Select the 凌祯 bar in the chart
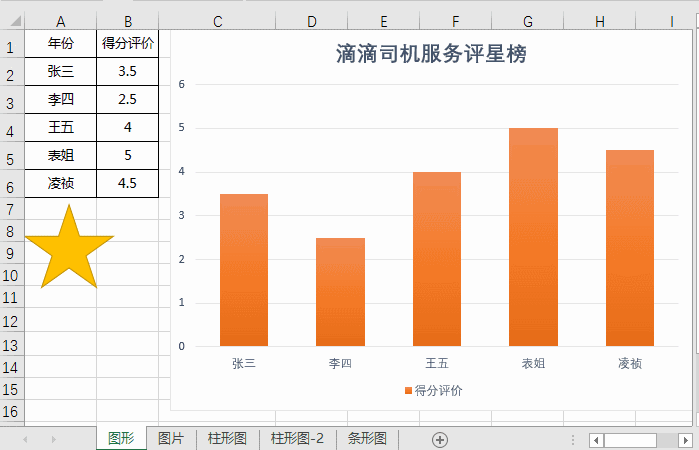 [630, 248]
